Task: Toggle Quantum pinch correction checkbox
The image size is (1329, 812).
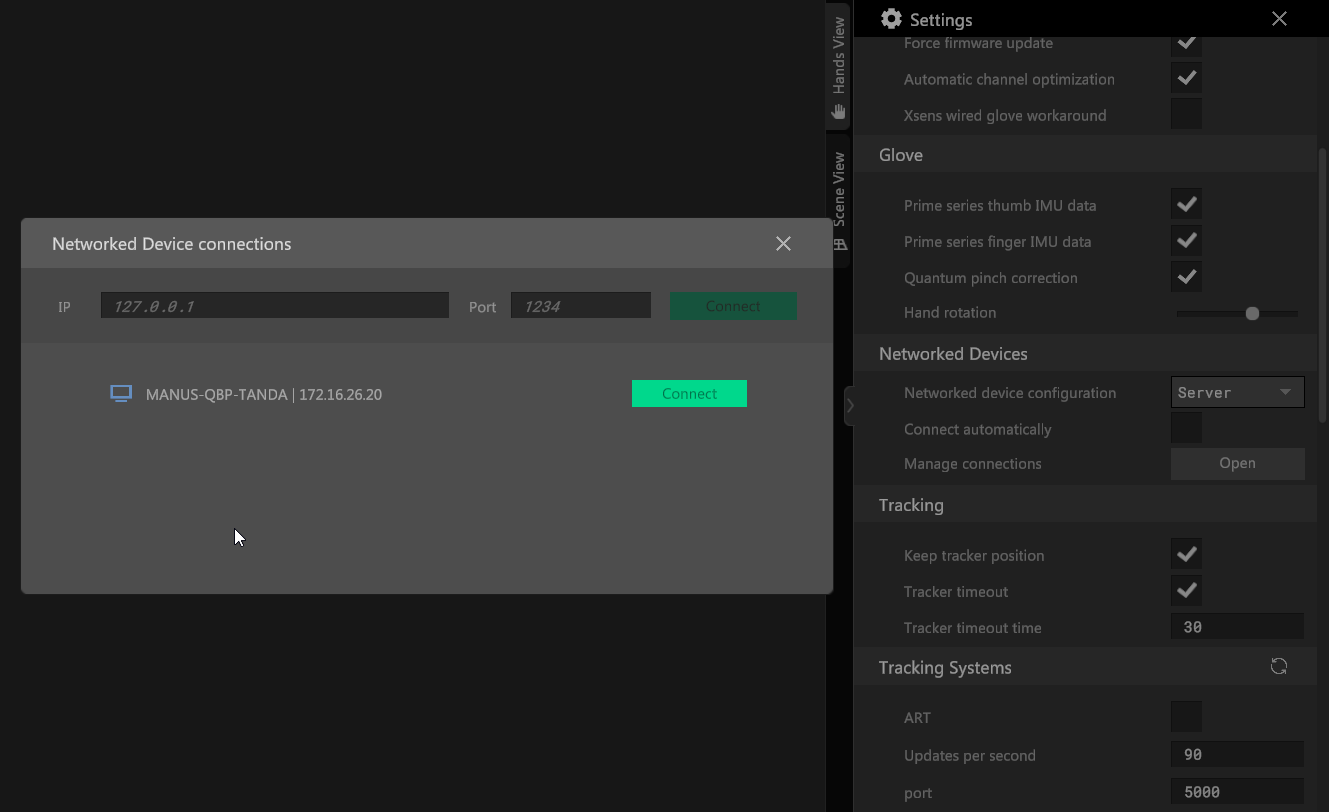Action: click(1186, 277)
